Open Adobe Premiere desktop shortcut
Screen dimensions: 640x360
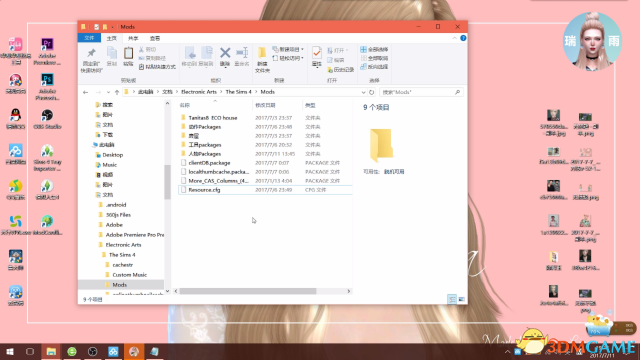[47, 51]
